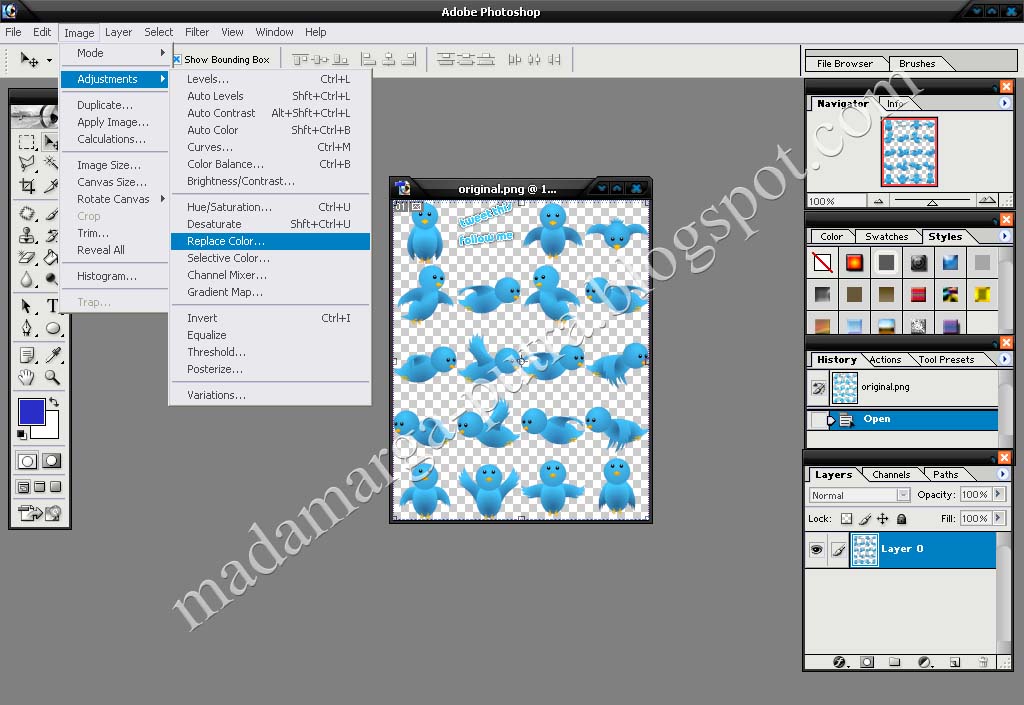Screen dimensions: 1024x705
Task: Select the Pen tool
Action: [x=27, y=328]
